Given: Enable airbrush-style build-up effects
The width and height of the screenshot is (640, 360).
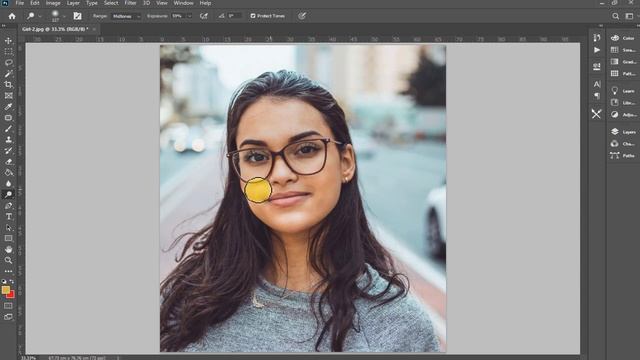Looking at the screenshot, I should tap(204, 16).
